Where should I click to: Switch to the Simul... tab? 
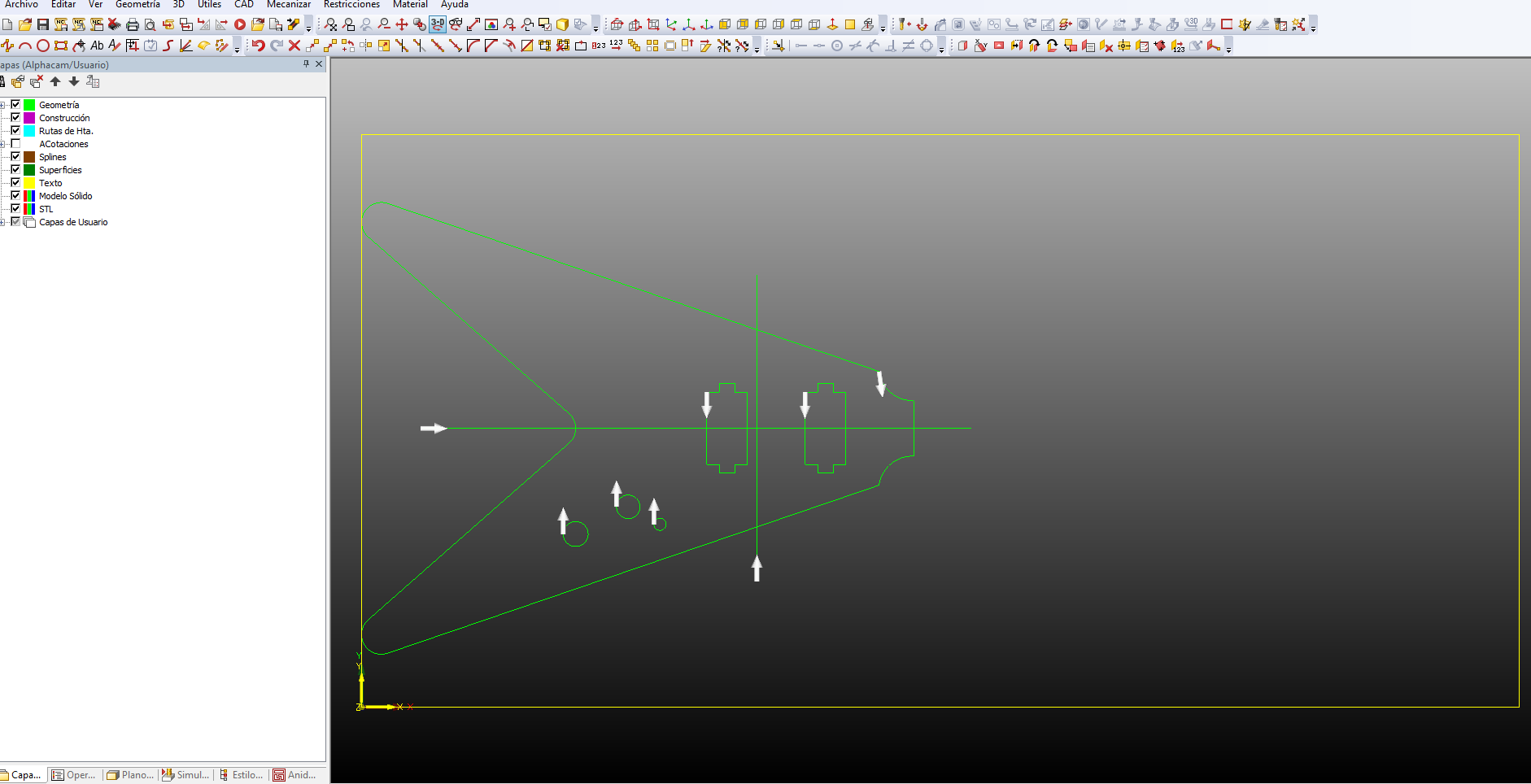[186, 775]
